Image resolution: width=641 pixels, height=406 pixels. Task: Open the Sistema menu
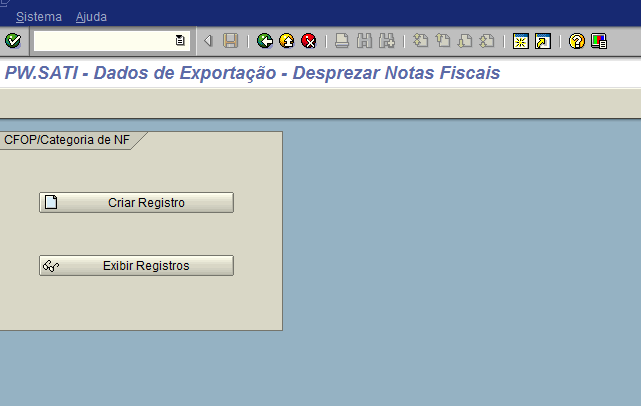tap(39, 17)
